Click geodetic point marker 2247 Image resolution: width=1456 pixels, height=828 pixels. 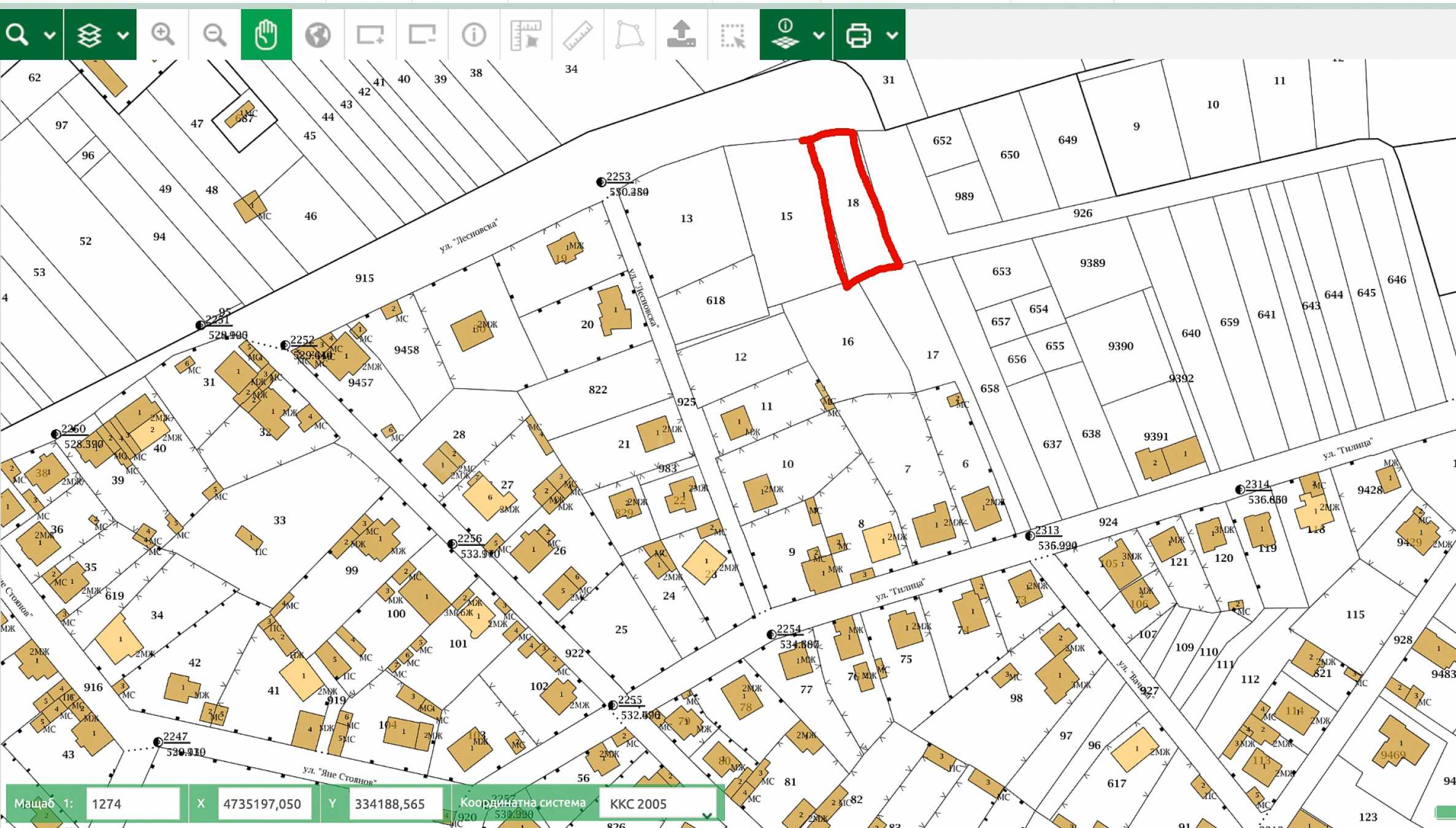coord(158,742)
